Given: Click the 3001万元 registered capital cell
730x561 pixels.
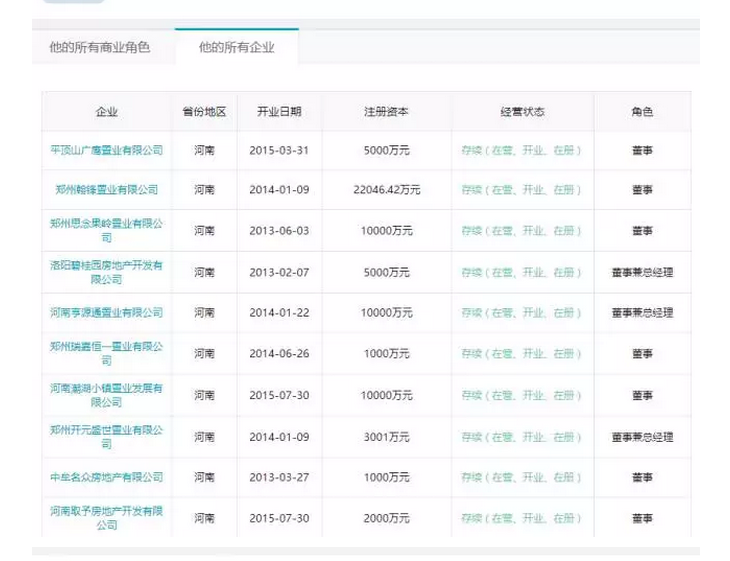Looking at the screenshot, I should (x=386, y=437).
